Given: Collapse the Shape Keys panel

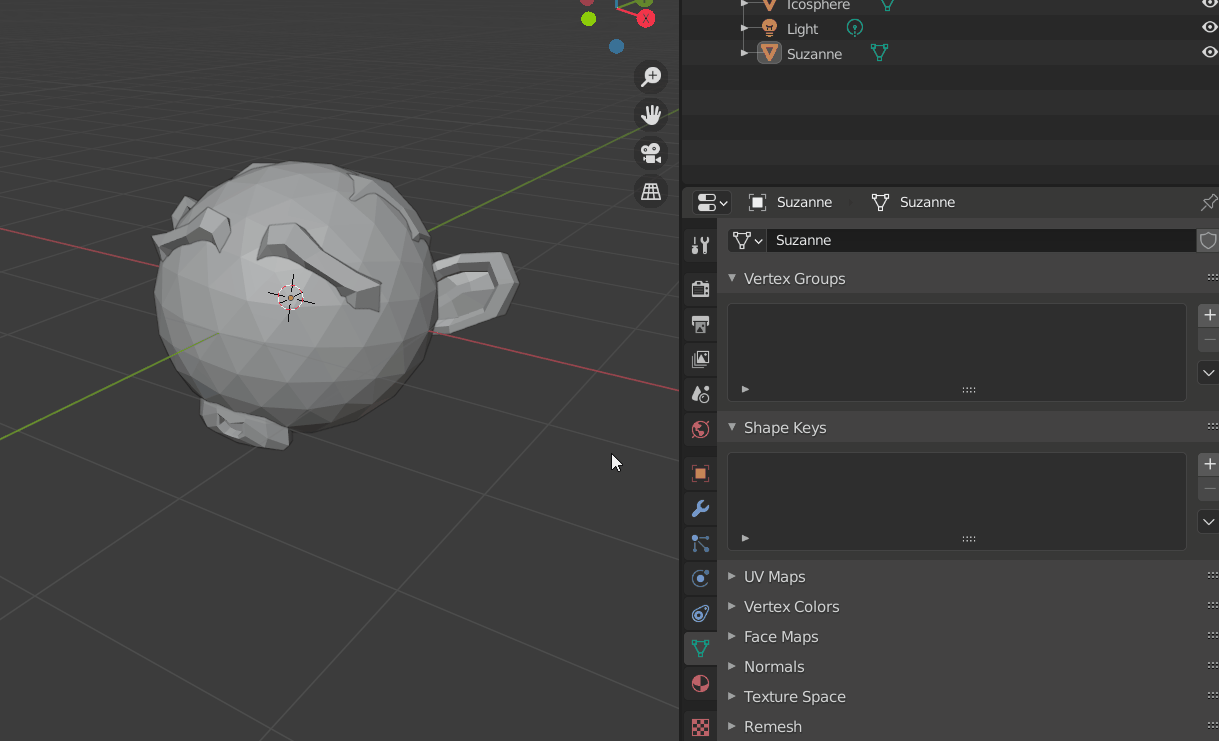Looking at the screenshot, I should click(x=732, y=427).
